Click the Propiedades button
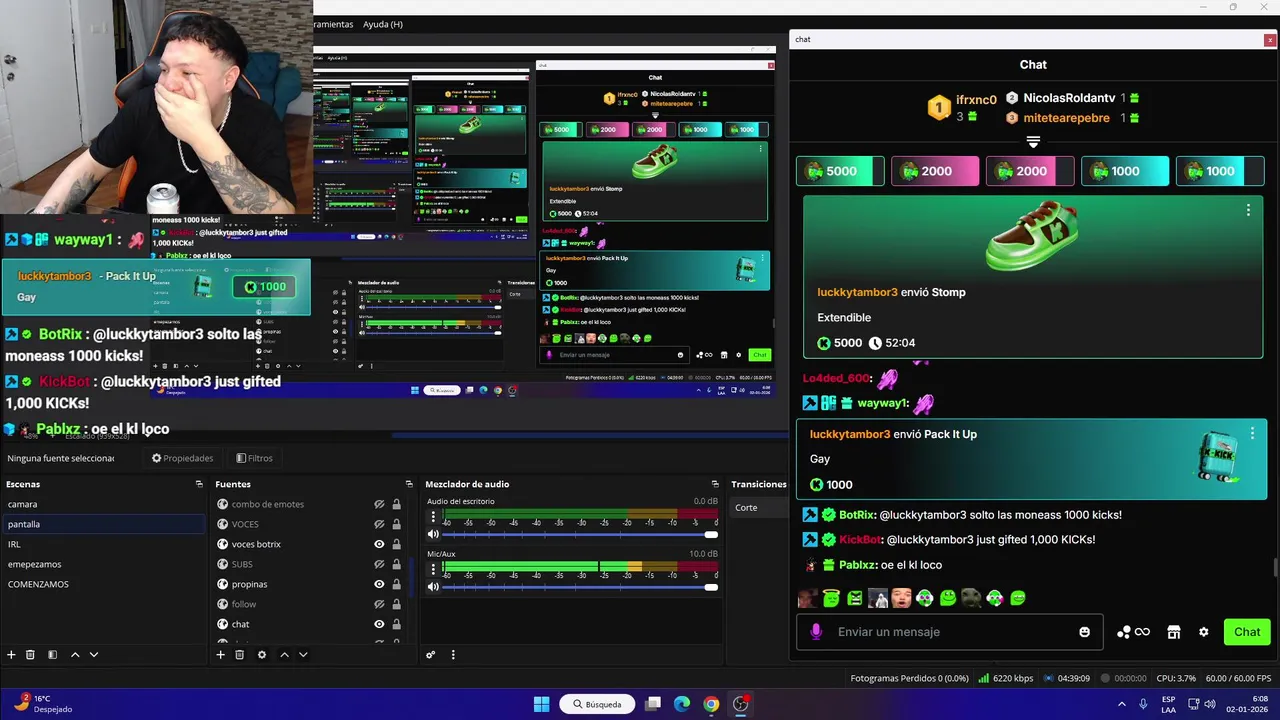 [183, 458]
